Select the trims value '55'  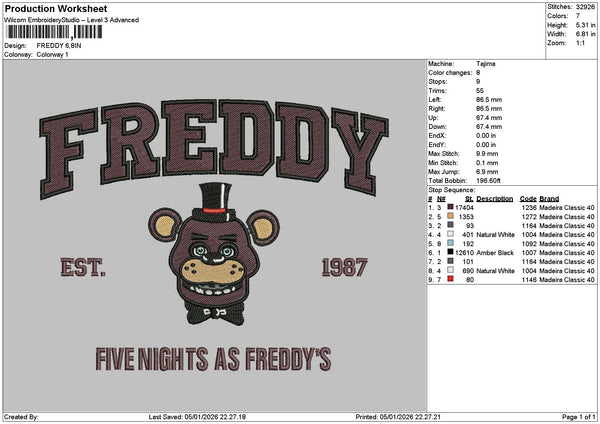480,91
